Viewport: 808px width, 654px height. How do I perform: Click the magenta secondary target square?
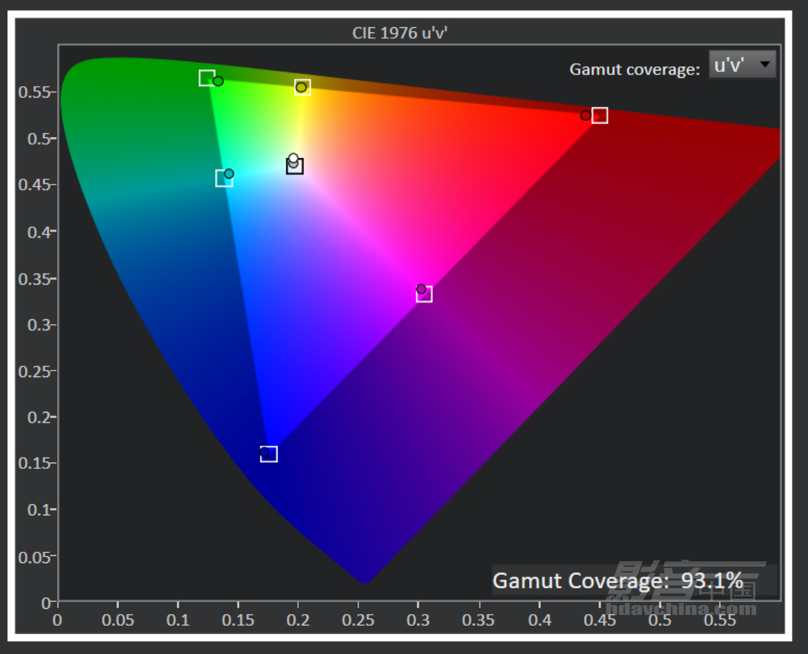[x=424, y=294]
